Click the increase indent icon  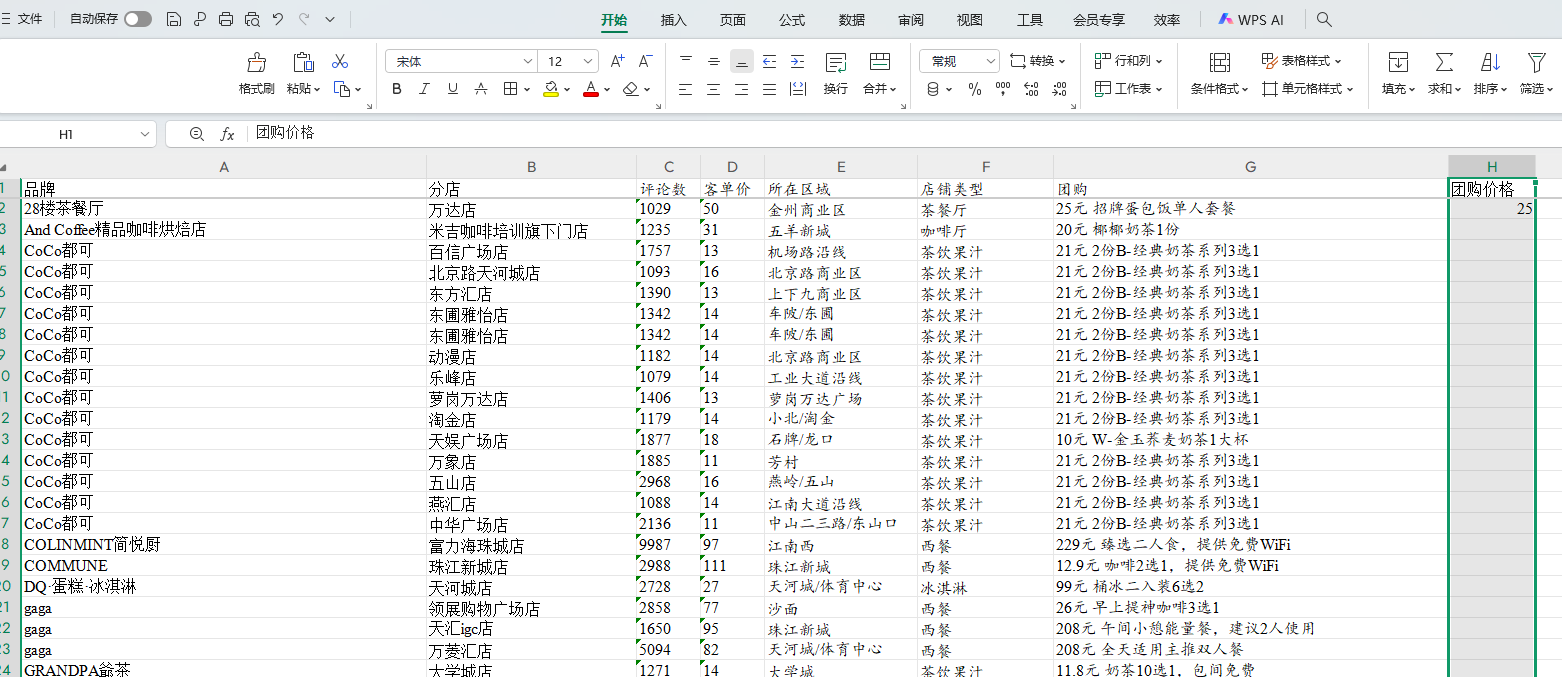click(797, 61)
